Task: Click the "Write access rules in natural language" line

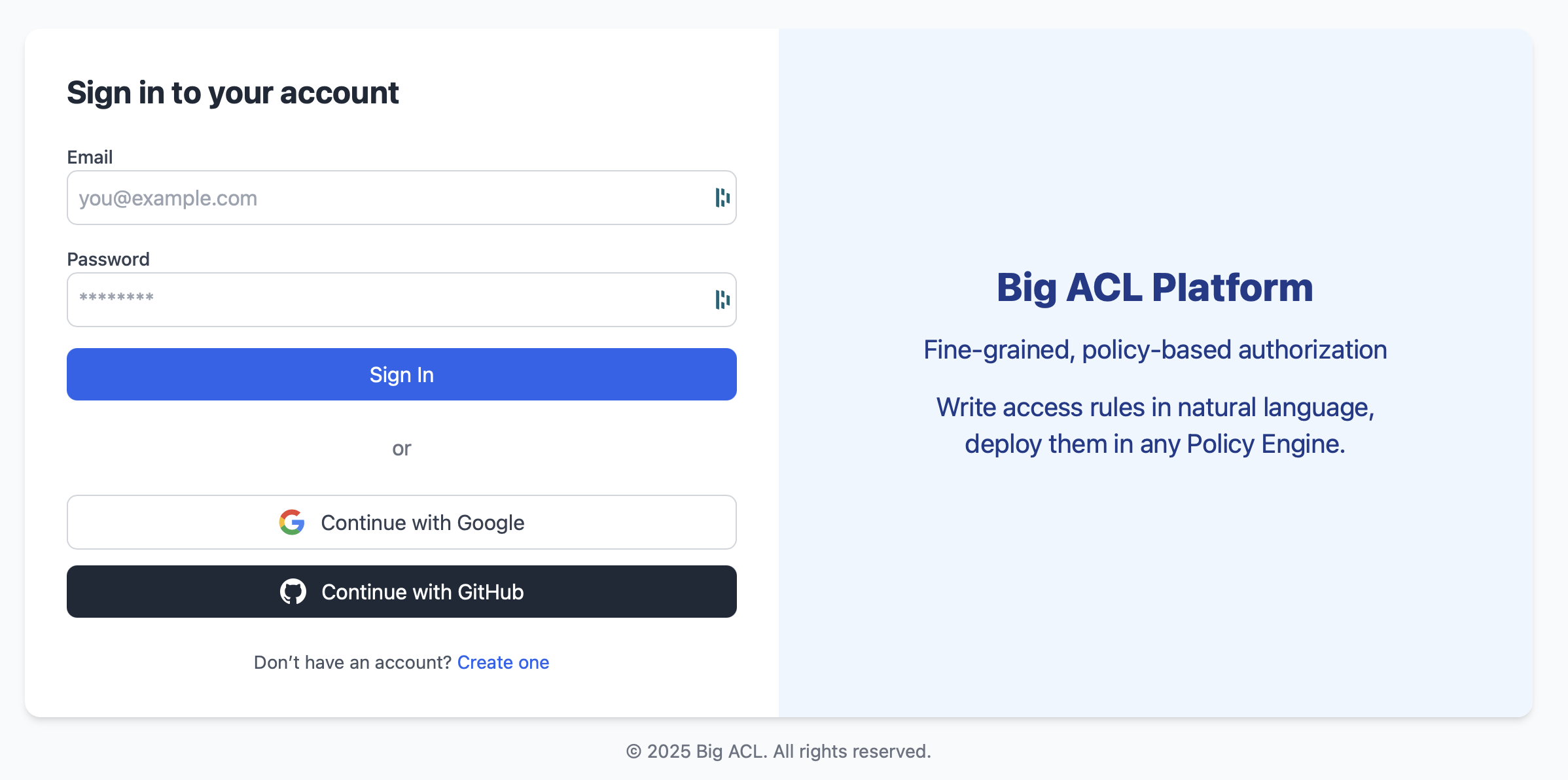Action: 1154,407
